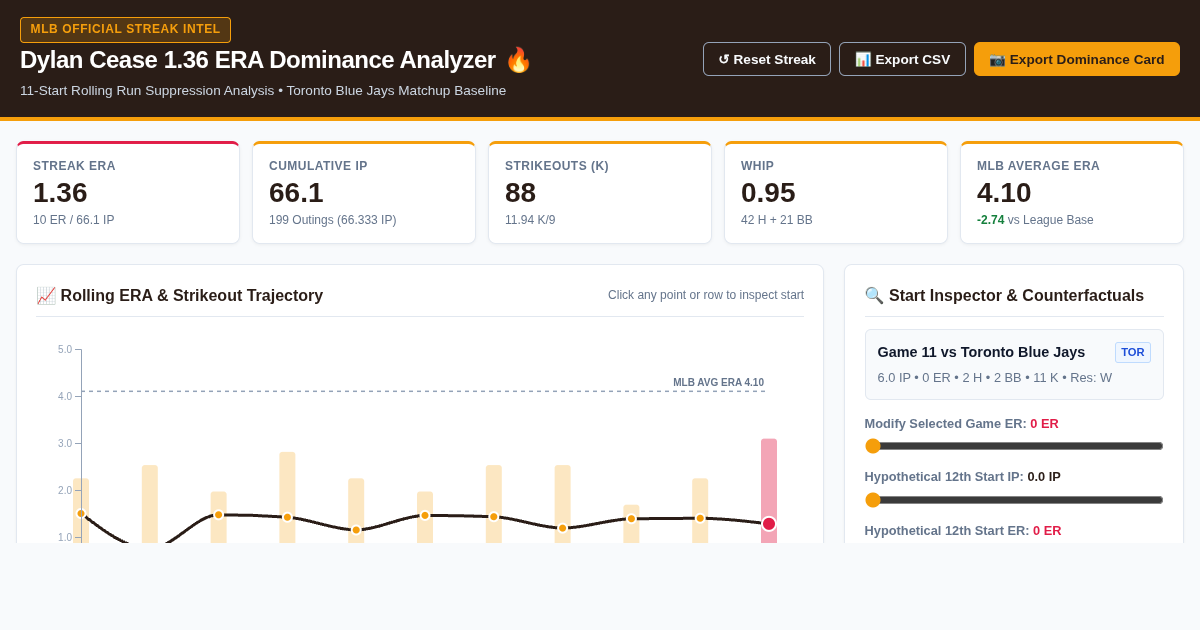The height and width of the screenshot is (630, 1200).
Task: Click the fire emoji beside the title
Action: [518, 60]
